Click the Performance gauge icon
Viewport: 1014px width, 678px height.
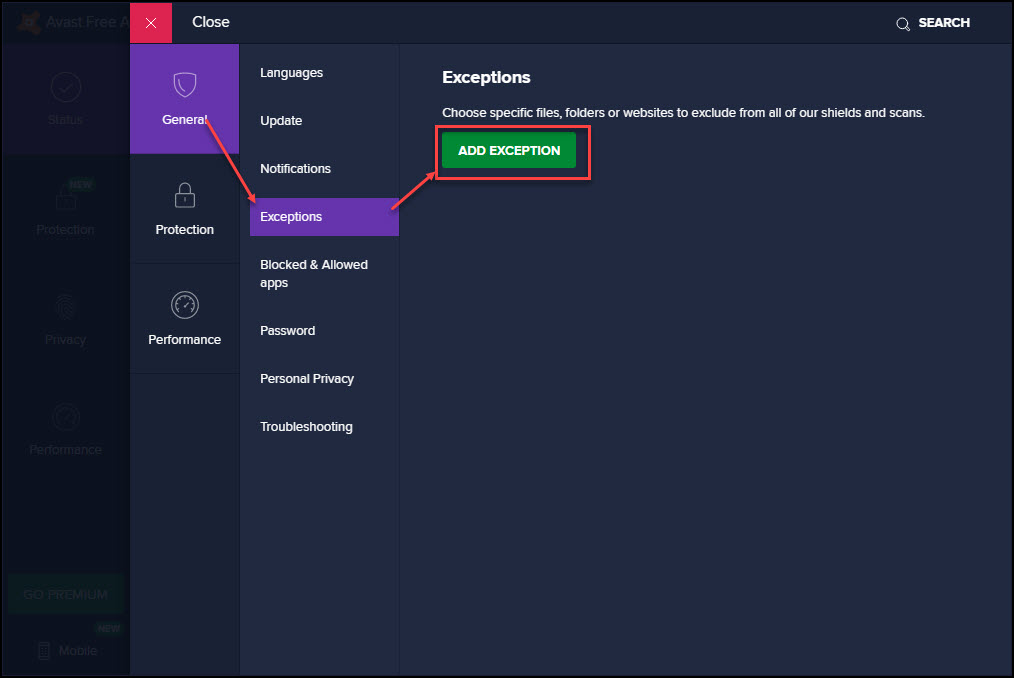click(184, 305)
